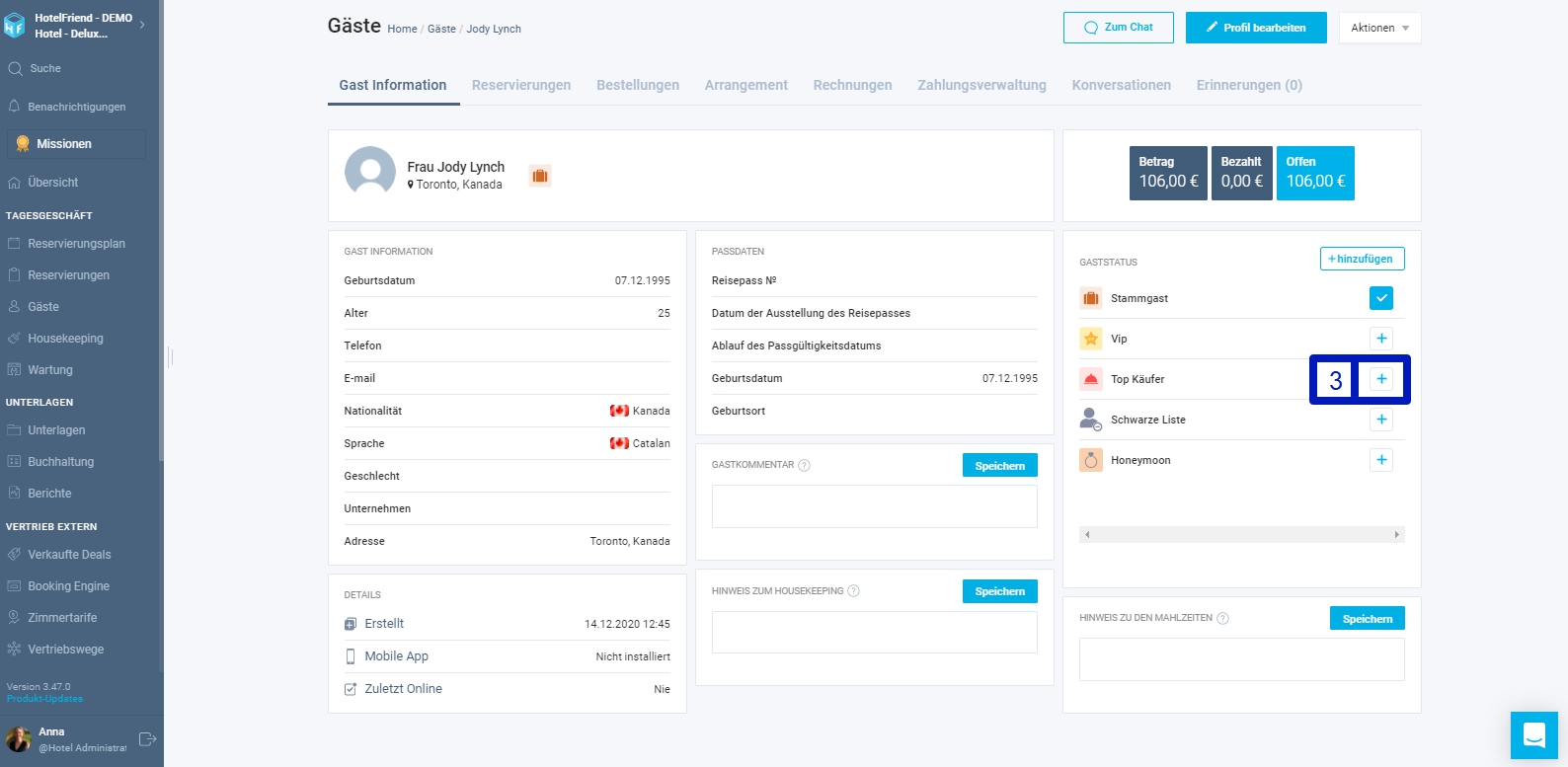
Task: Click the Profil bearbeiten button
Action: pos(1256,28)
